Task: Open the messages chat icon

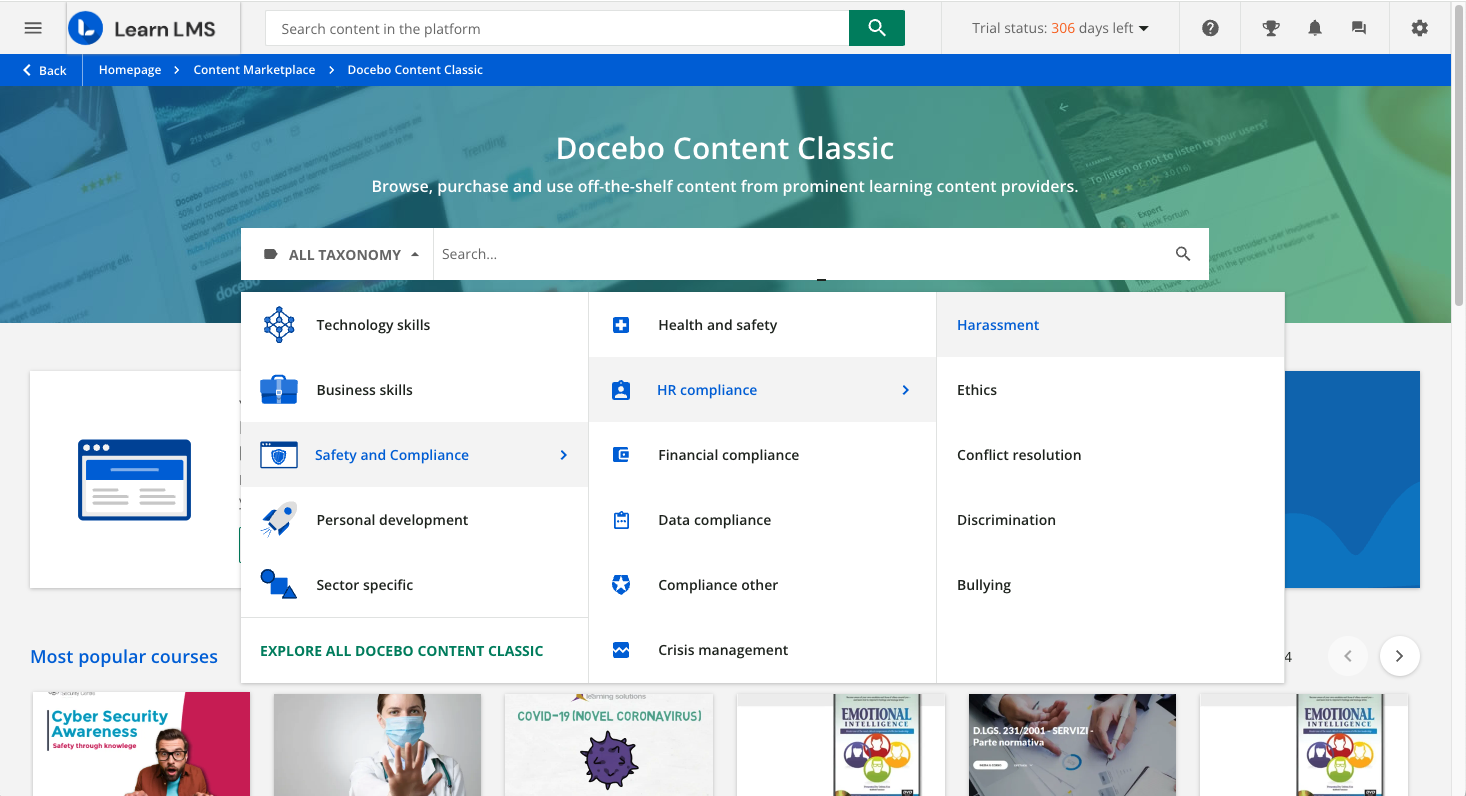Action: point(1358,28)
